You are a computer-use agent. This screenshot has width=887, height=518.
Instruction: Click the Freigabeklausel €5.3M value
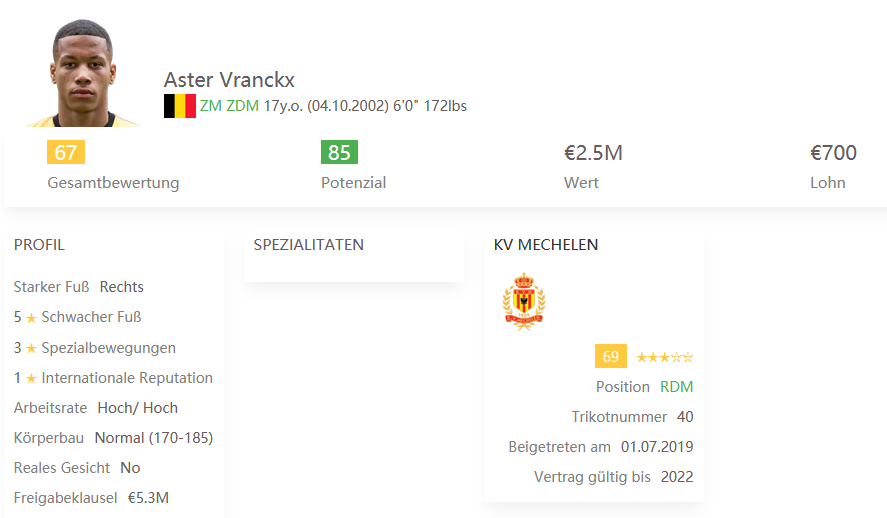(x=148, y=498)
